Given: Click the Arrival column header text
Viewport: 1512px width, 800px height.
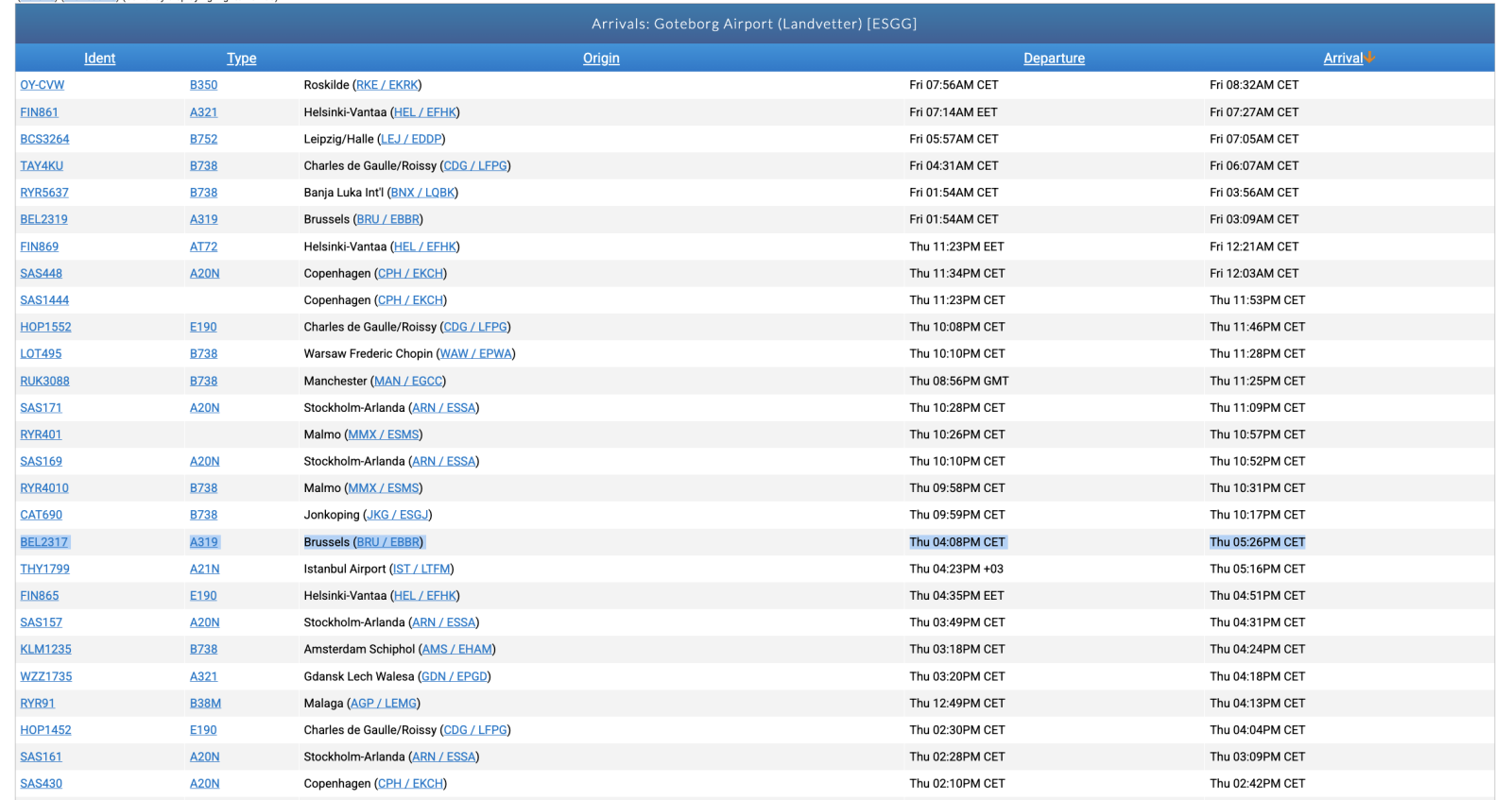Looking at the screenshot, I should click(1342, 59).
